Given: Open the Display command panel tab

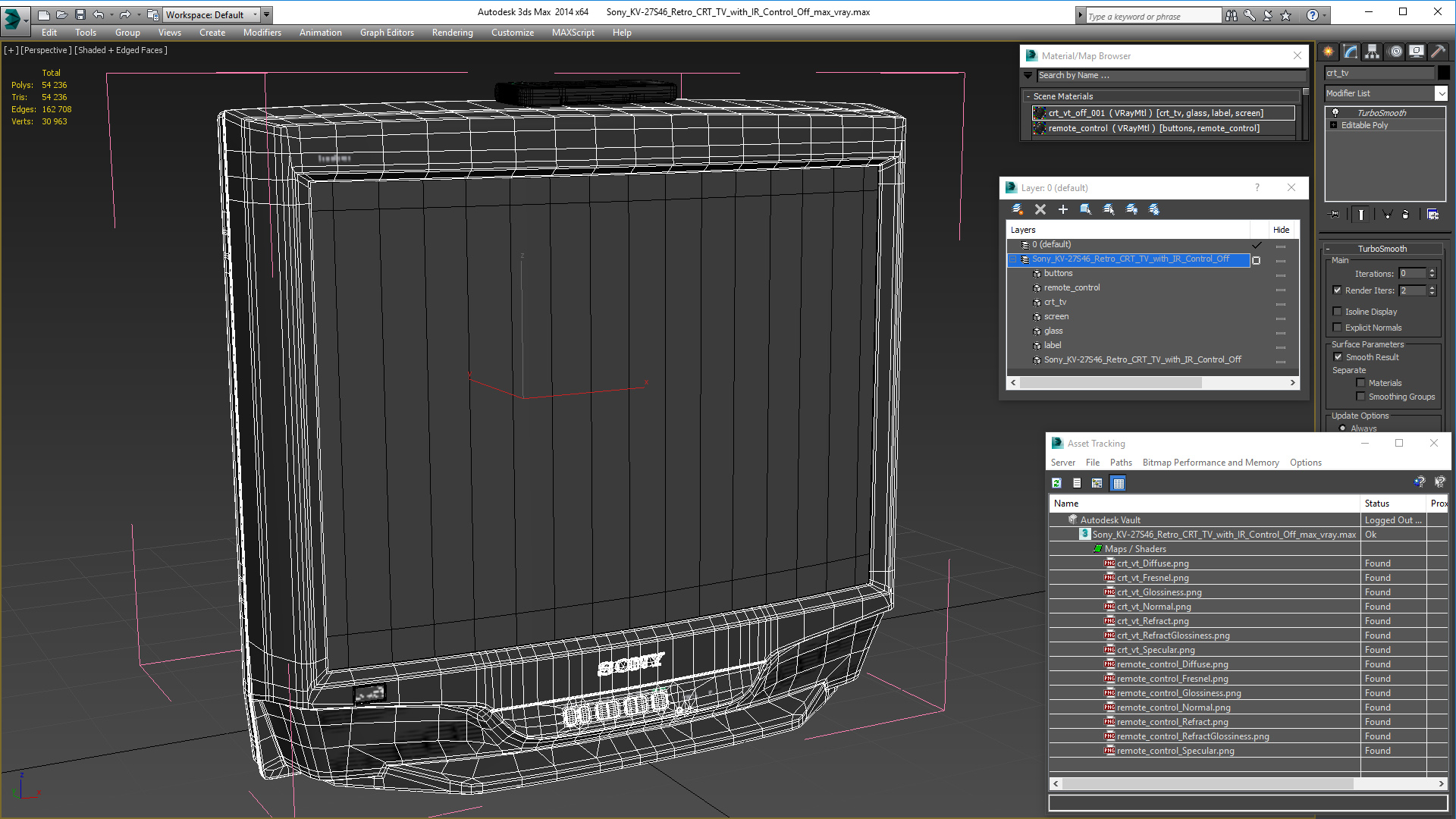Looking at the screenshot, I should [1416, 52].
